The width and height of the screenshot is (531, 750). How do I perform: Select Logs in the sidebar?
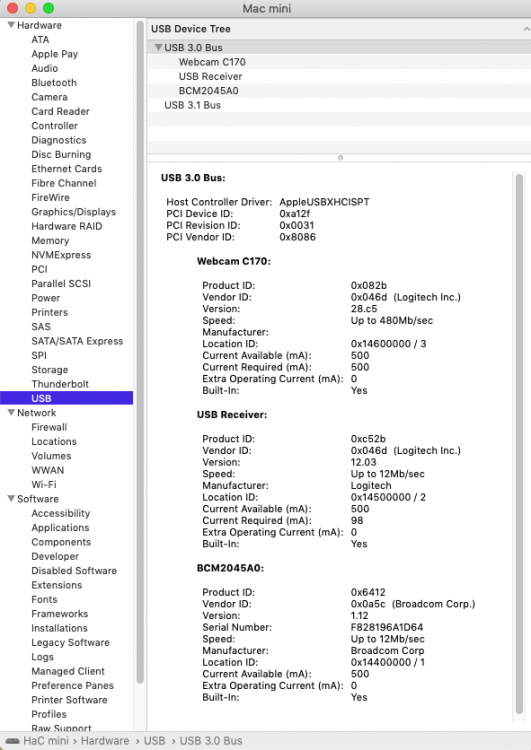pos(42,657)
